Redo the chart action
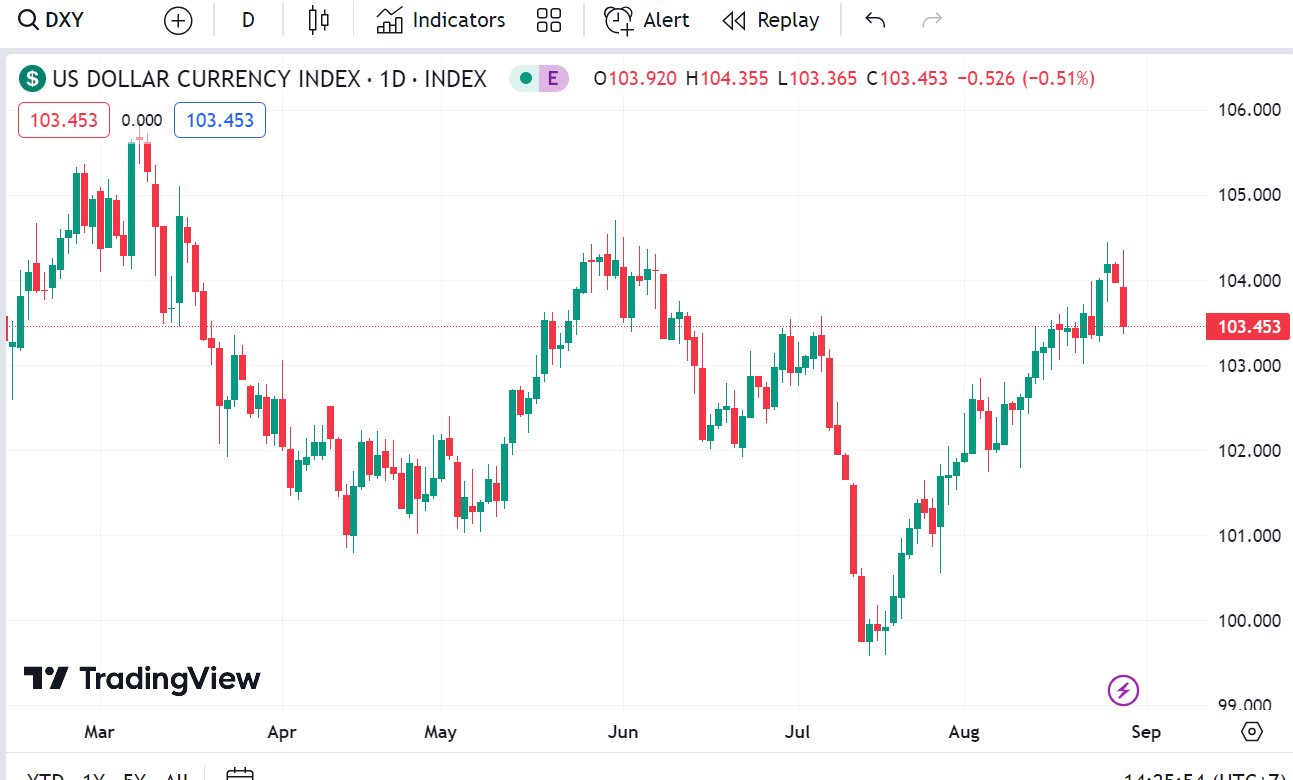The height and width of the screenshot is (780, 1293). pyautogui.click(x=932, y=20)
